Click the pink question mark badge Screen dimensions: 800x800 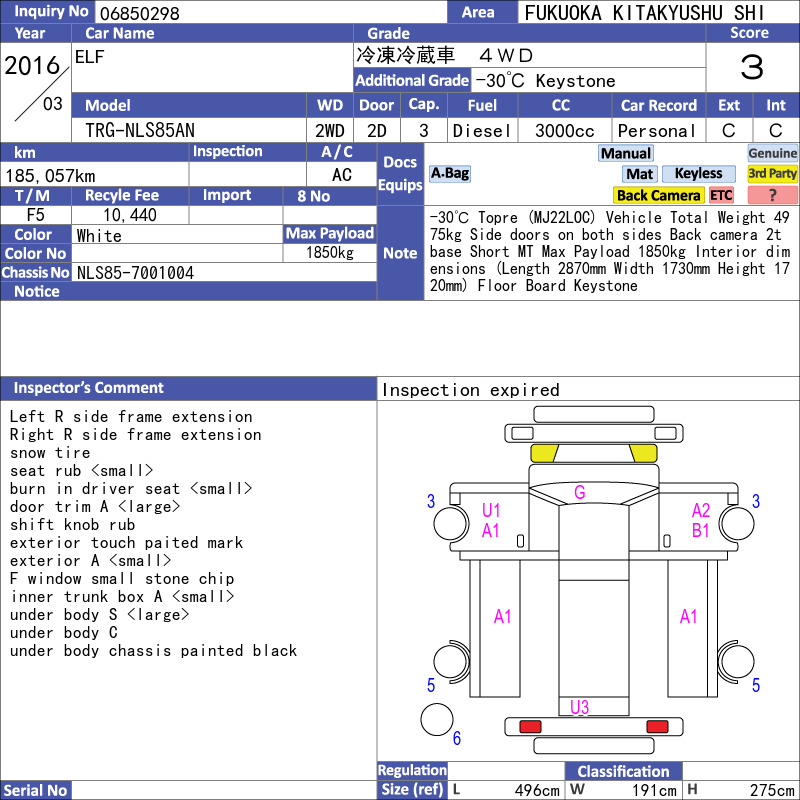(772, 195)
